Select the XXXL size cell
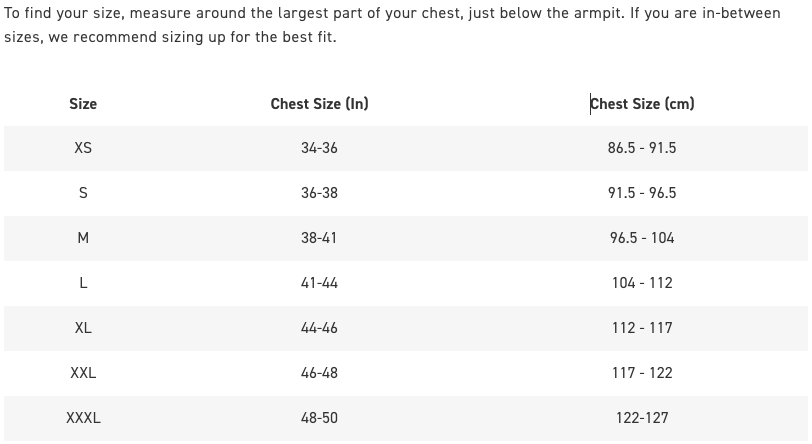Screen dimensions: 812x444 tap(83, 418)
